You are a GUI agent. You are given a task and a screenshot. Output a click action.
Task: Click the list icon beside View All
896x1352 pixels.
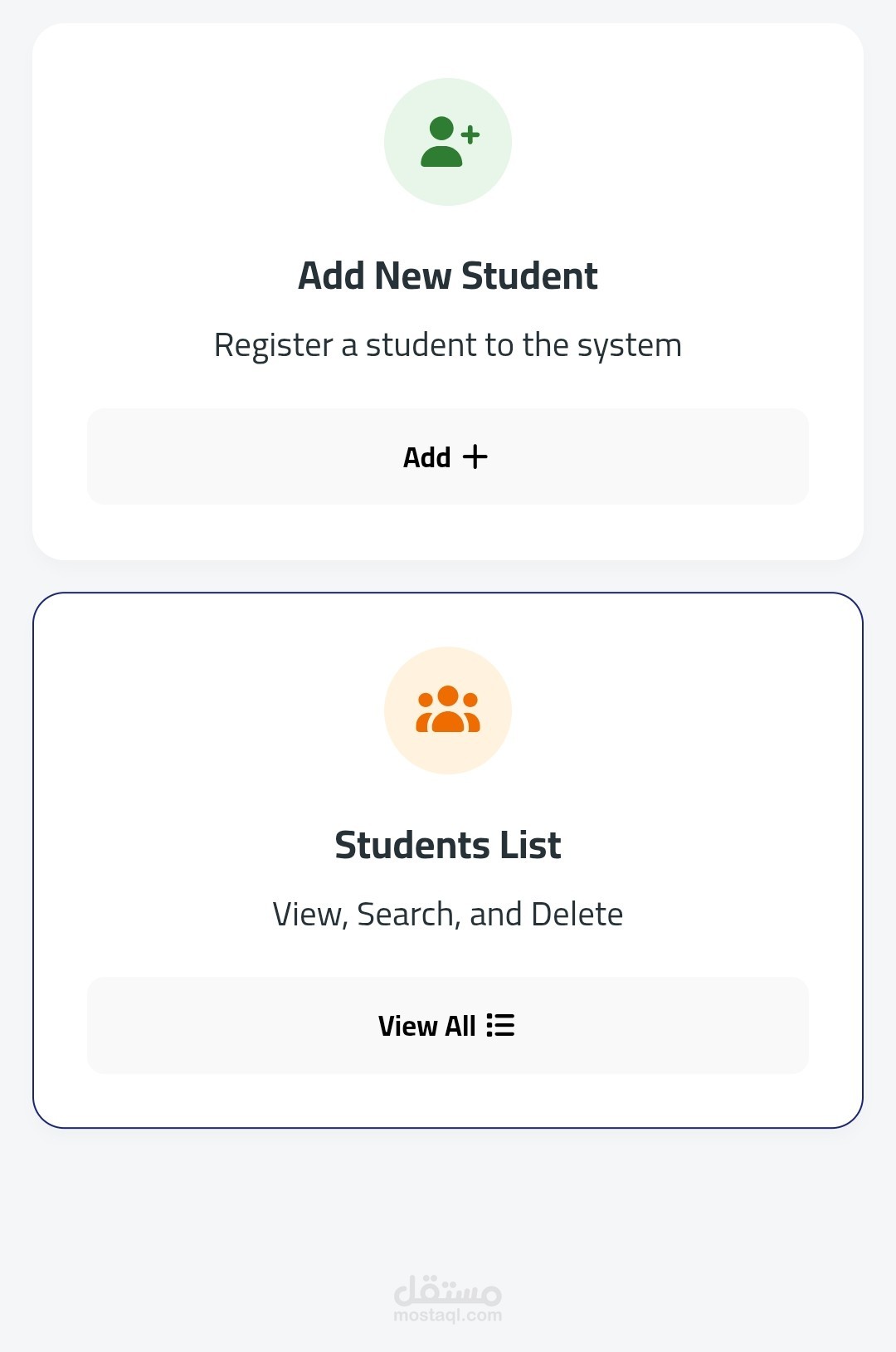point(500,1025)
